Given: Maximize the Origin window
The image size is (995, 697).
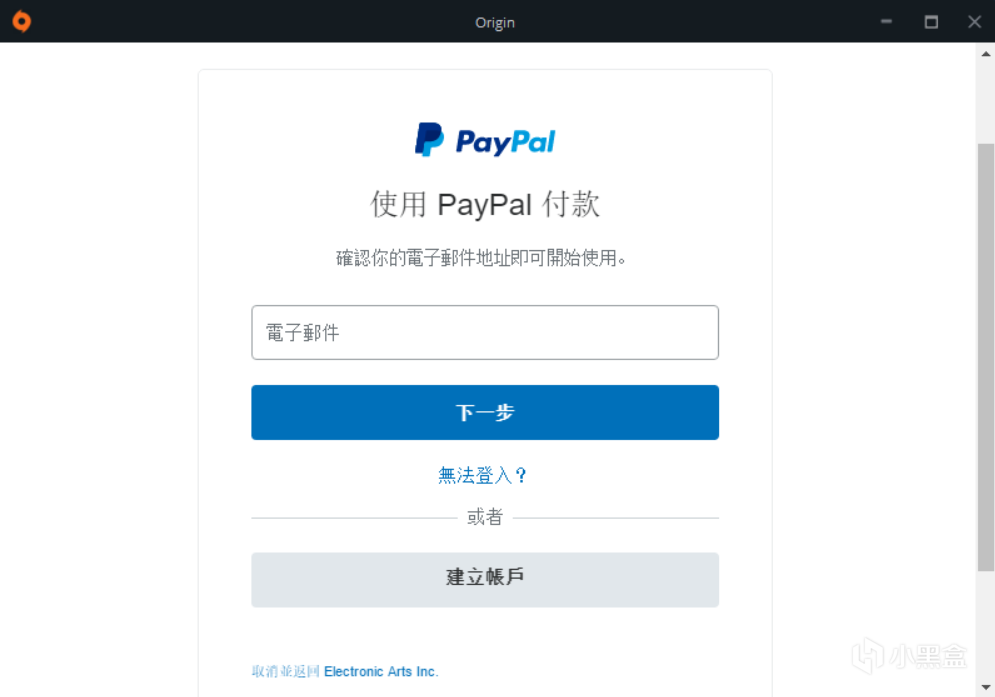Looking at the screenshot, I should click(x=931, y=22).
